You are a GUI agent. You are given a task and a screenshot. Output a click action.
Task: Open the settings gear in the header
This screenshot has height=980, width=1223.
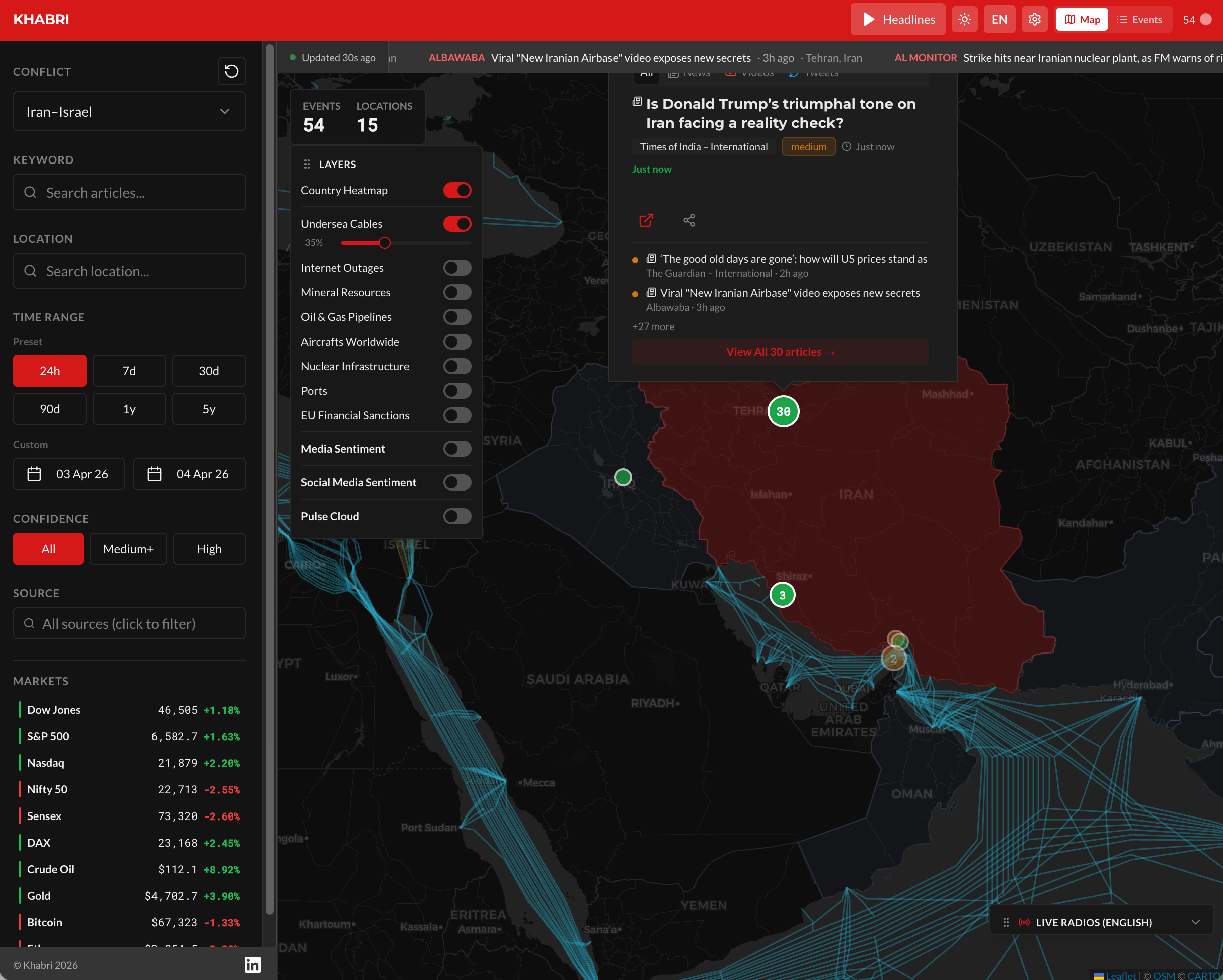pos(1034,19)
